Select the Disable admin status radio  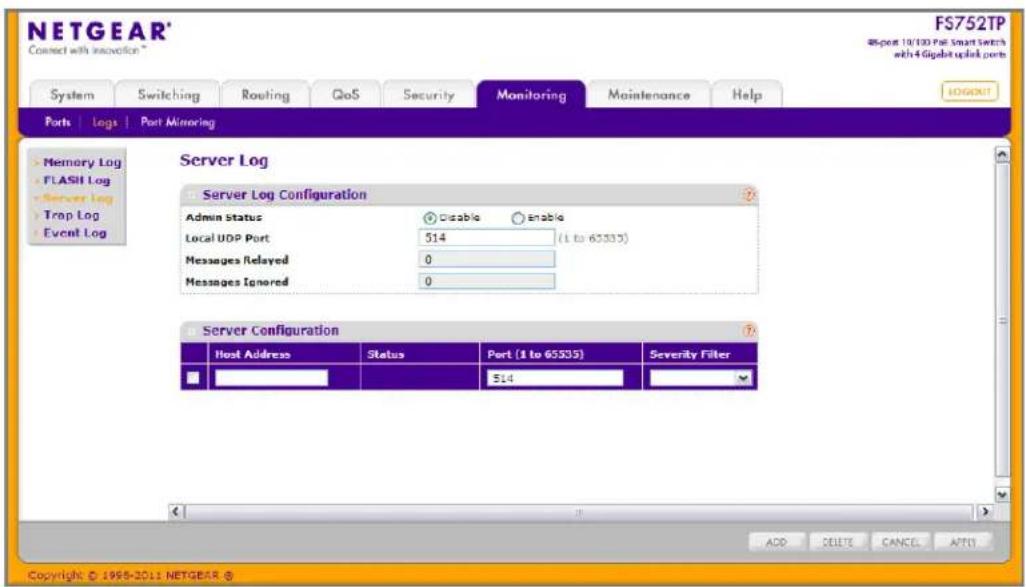[x=429, y=218]
